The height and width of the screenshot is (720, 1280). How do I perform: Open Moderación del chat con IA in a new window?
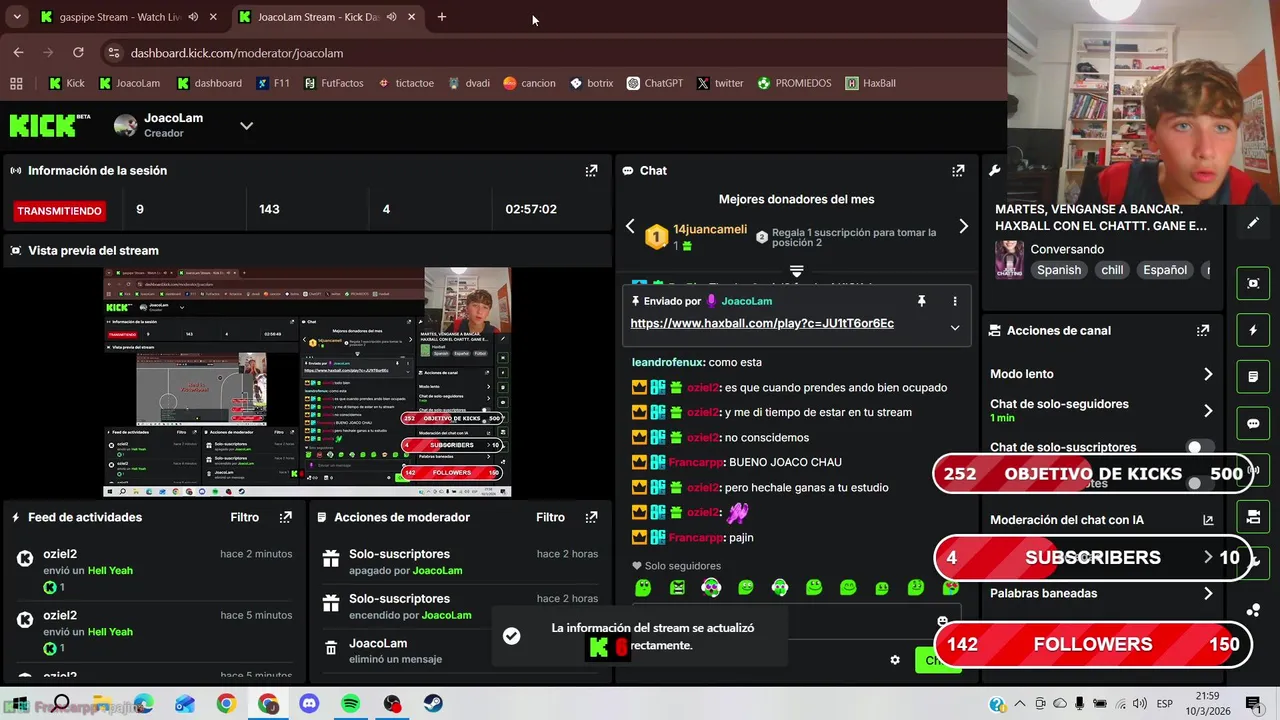1208,520
